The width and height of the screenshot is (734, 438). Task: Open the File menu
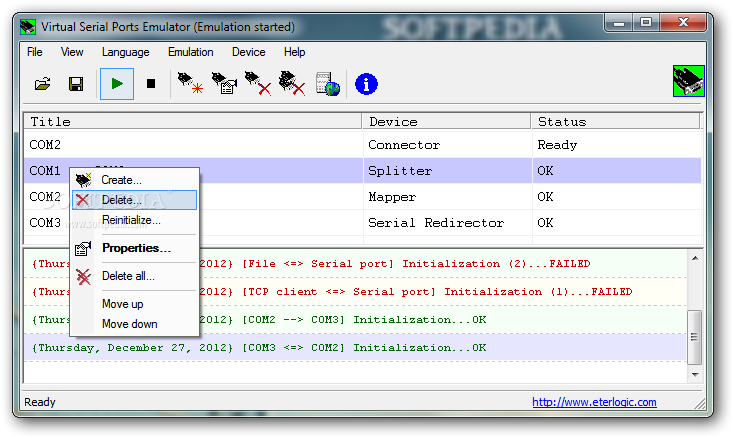[35, 52]
